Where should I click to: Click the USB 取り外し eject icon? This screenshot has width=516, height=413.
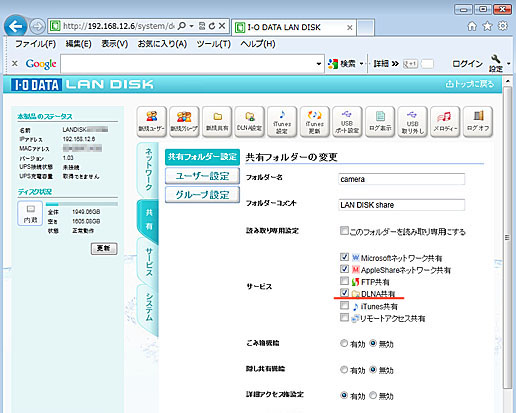click(x=412, y=122)
